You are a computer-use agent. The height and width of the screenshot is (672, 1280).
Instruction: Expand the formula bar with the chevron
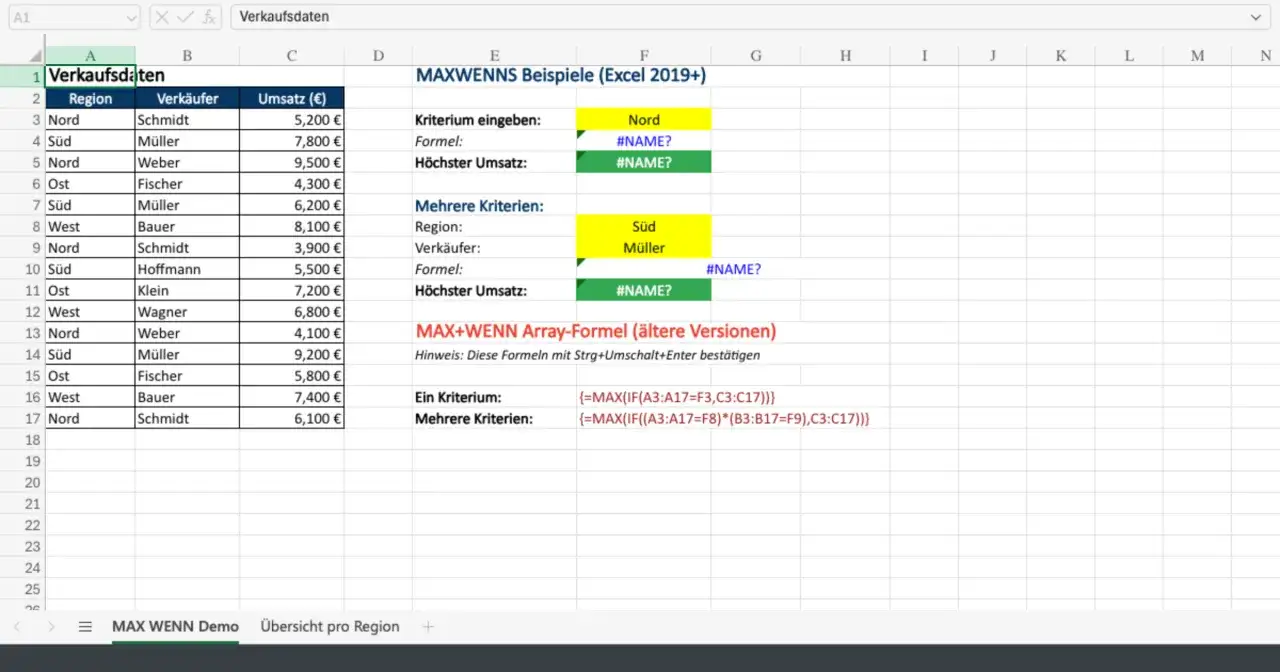pyautogui.click(x=1256, y=17)
